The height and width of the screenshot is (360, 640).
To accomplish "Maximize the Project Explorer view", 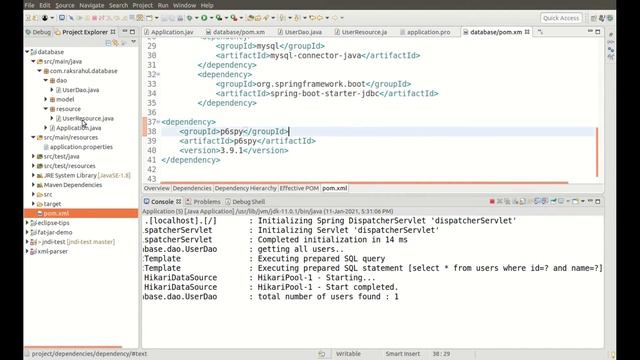I will (132, 31).
